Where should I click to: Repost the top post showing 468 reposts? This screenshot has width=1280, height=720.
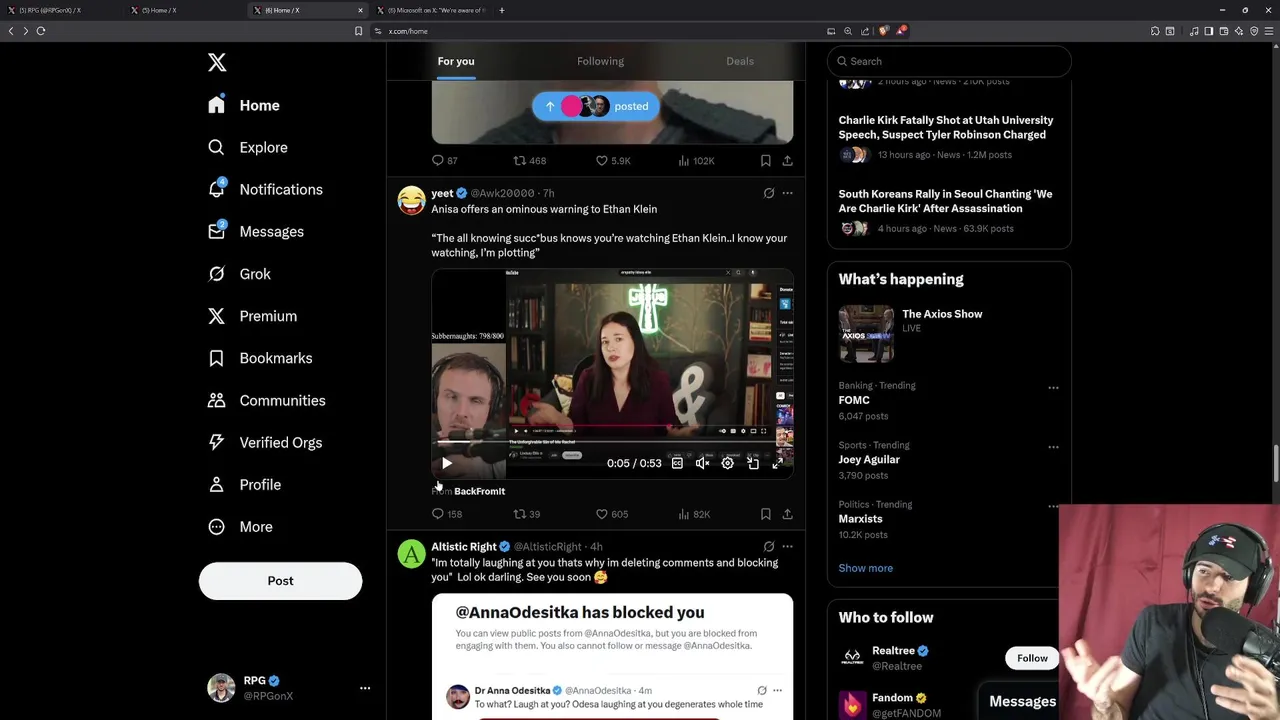pos(529,160)
